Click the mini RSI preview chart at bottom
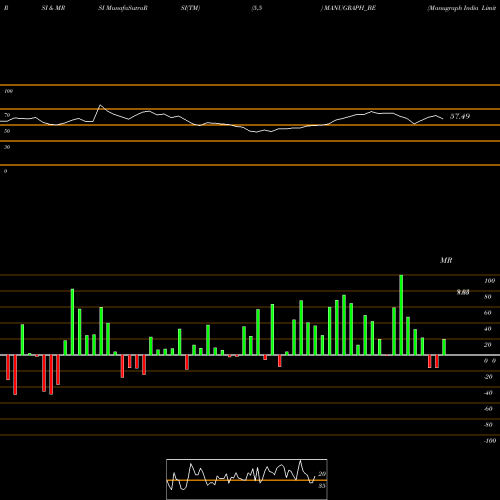The width and height of the screenshot is (500, 500). [x=247, y=479]
